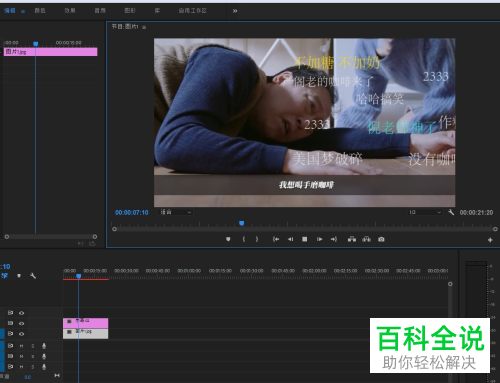Hide the topmost empty video track
Screen dimensions: 500x383
(21, 313)
